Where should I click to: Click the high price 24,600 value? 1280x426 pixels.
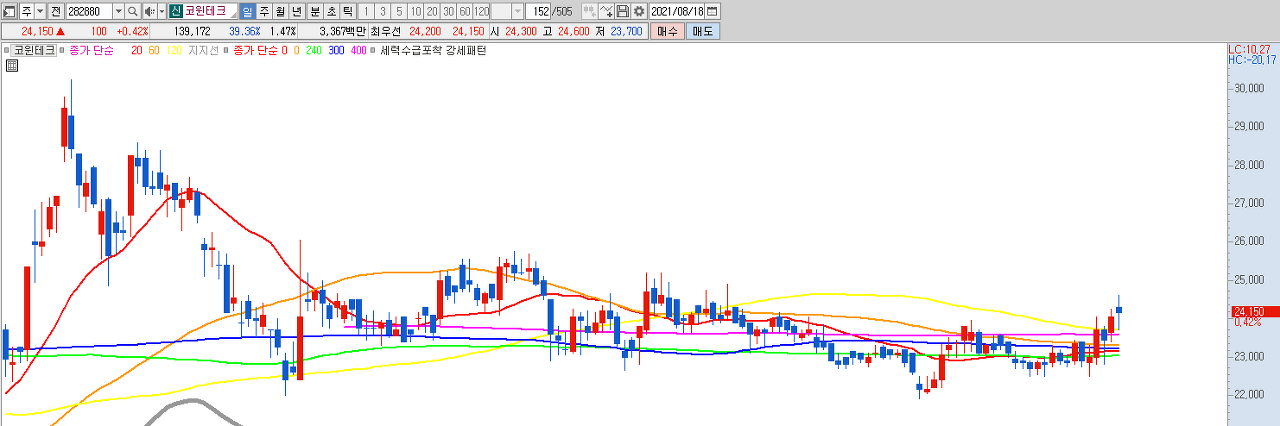574,31
